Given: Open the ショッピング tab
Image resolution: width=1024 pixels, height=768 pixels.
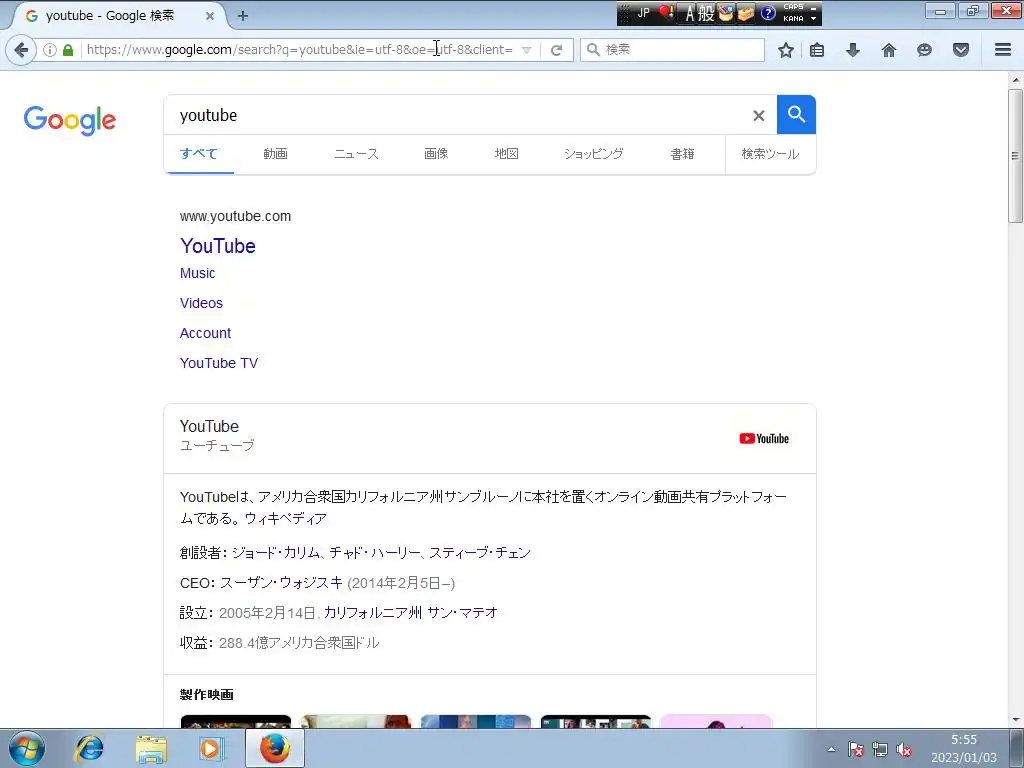Looking at the screenshot, I should pos(594,154).
